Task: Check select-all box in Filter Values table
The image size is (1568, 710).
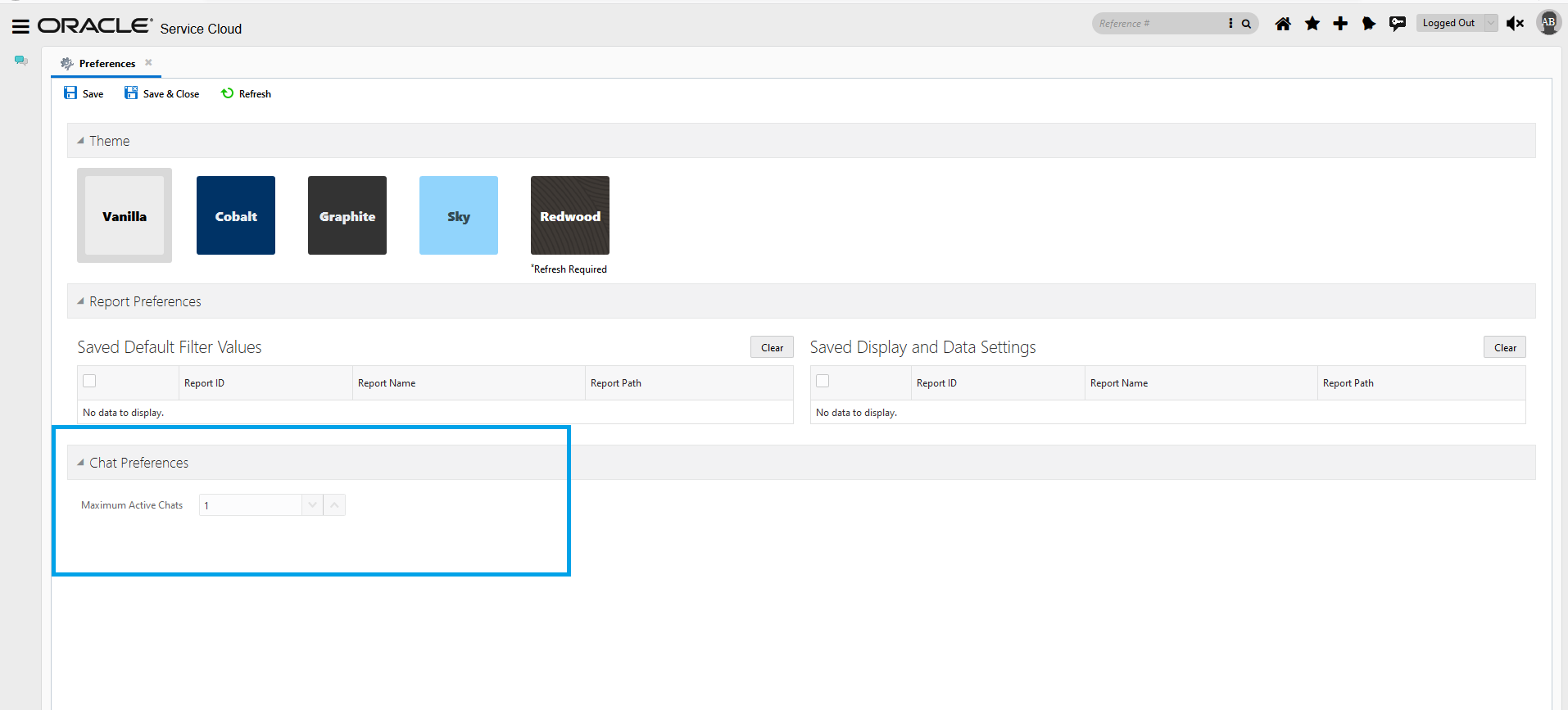Action: coord(89,381)
